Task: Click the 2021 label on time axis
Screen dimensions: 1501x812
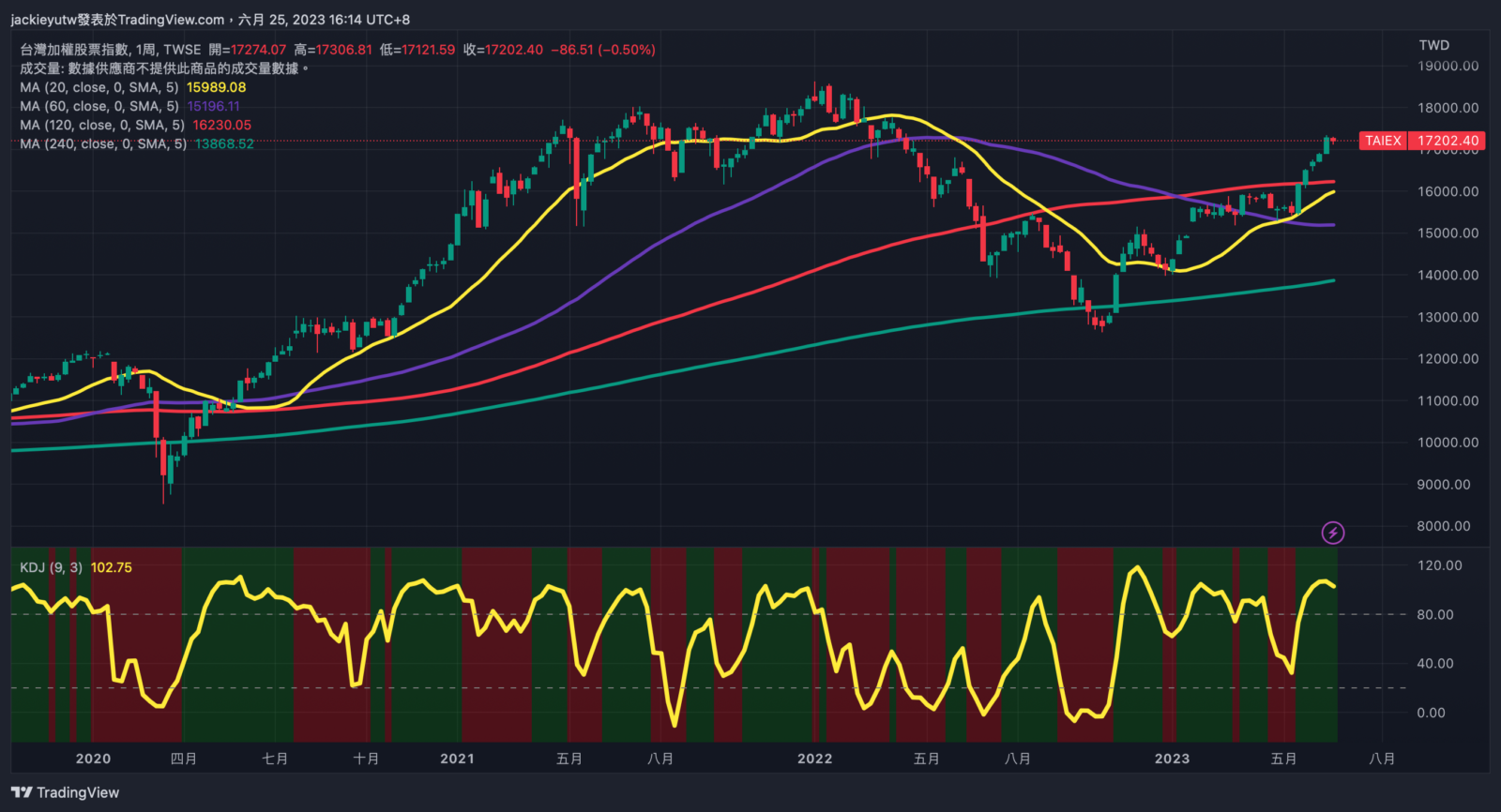Action: (457, 759)
